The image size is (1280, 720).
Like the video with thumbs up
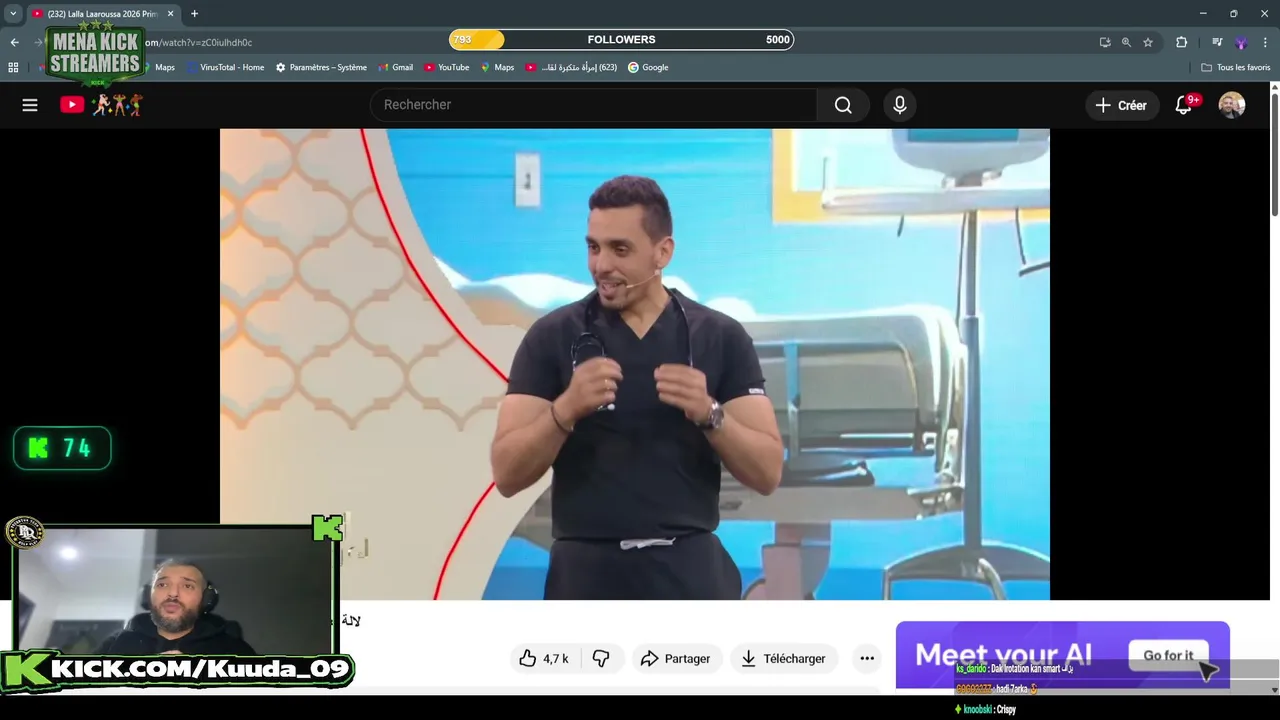point(544,658)
